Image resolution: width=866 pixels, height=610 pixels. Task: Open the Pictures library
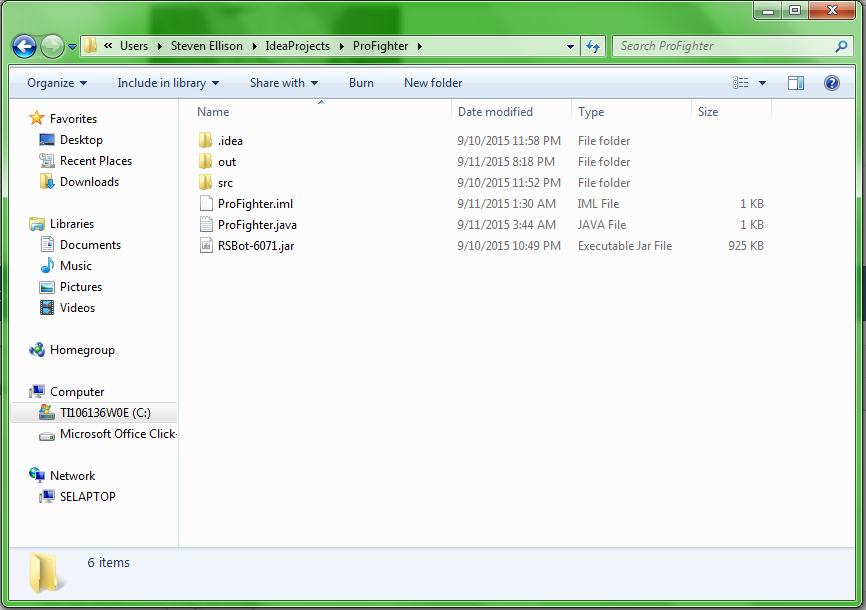[x=81, y=287]
